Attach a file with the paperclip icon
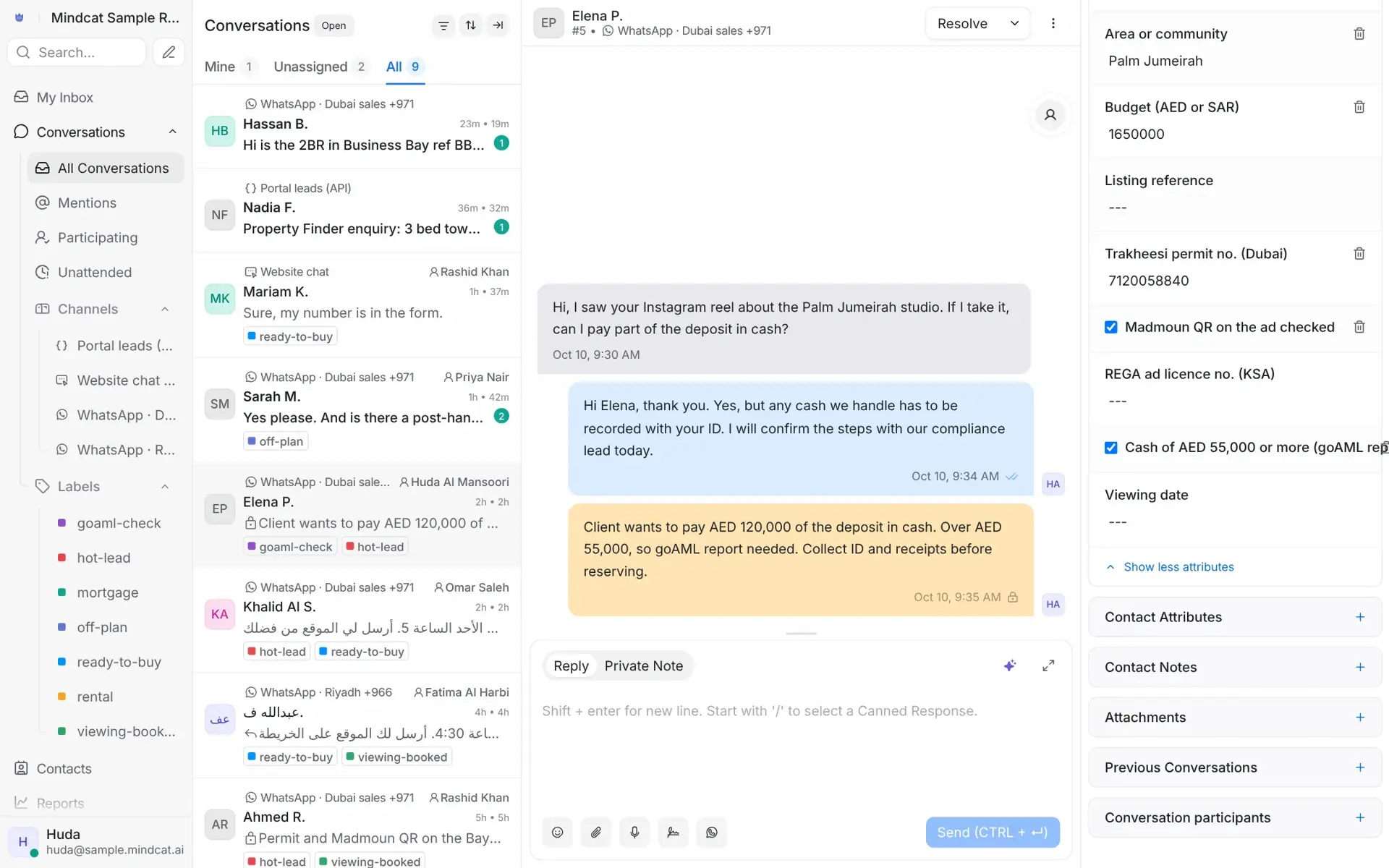1389x868 pixels. click(x=596, y=833)
